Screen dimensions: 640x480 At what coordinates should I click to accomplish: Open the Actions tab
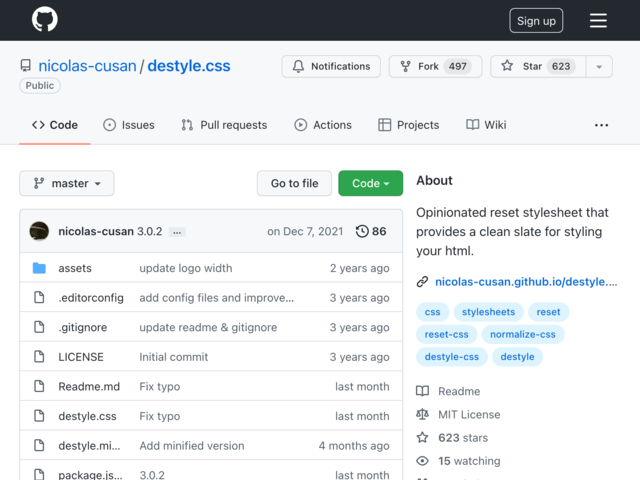point(323,125)
